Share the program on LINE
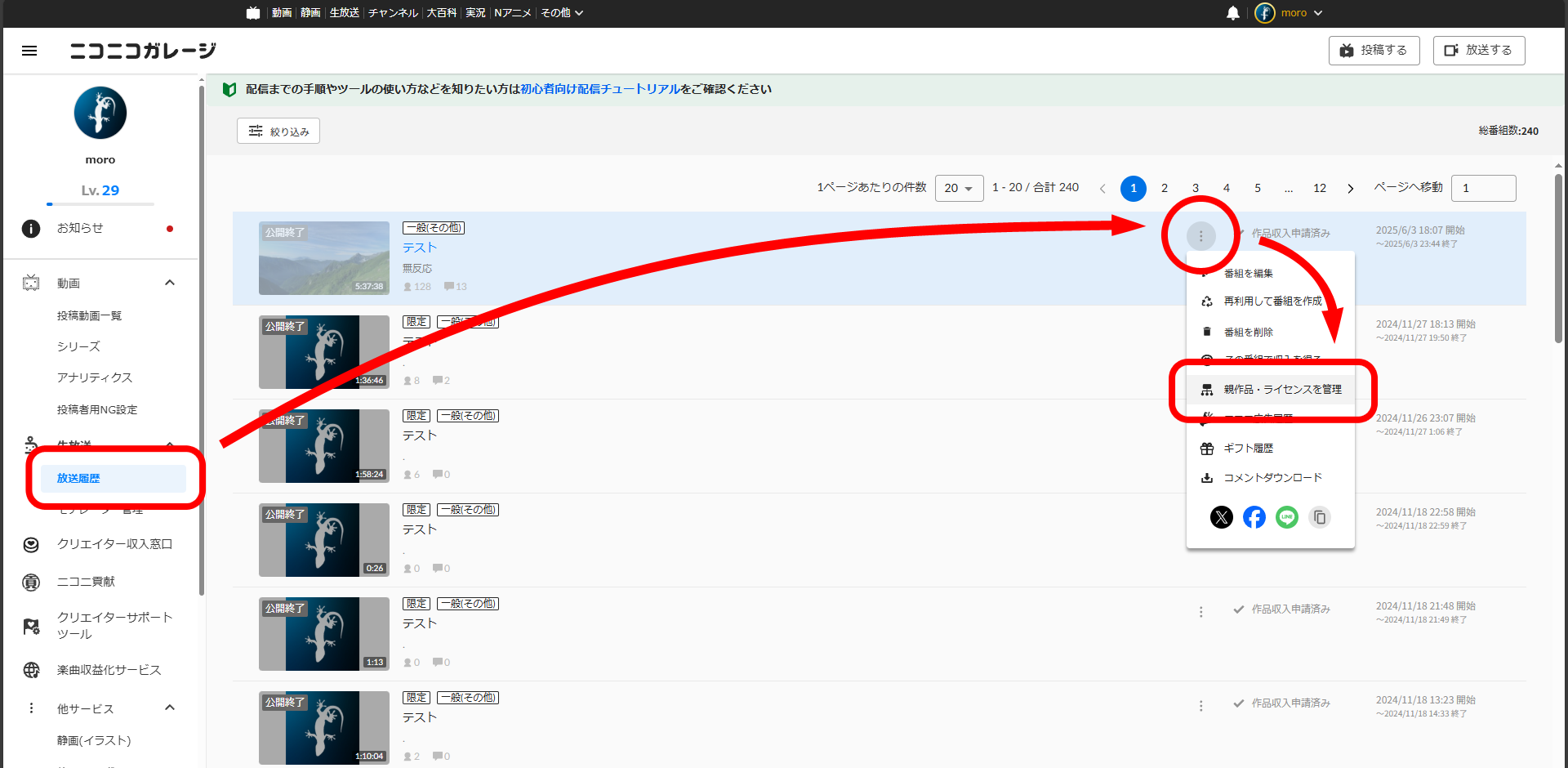Viewport: 1568px width, 768px height. (x=1286, y=517)
